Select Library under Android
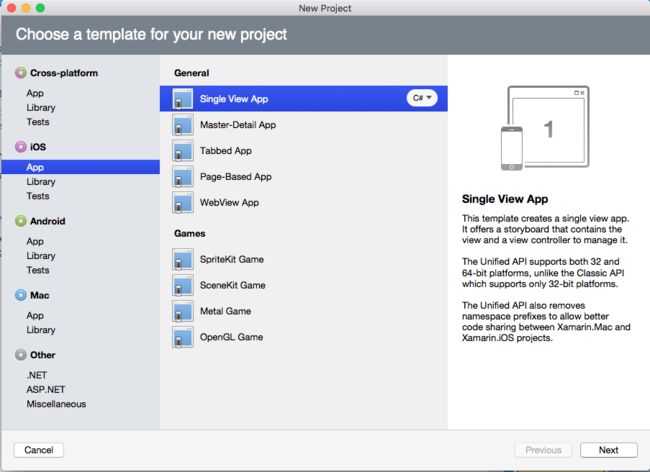Screen dimensions: 650x472 [41, 256]
